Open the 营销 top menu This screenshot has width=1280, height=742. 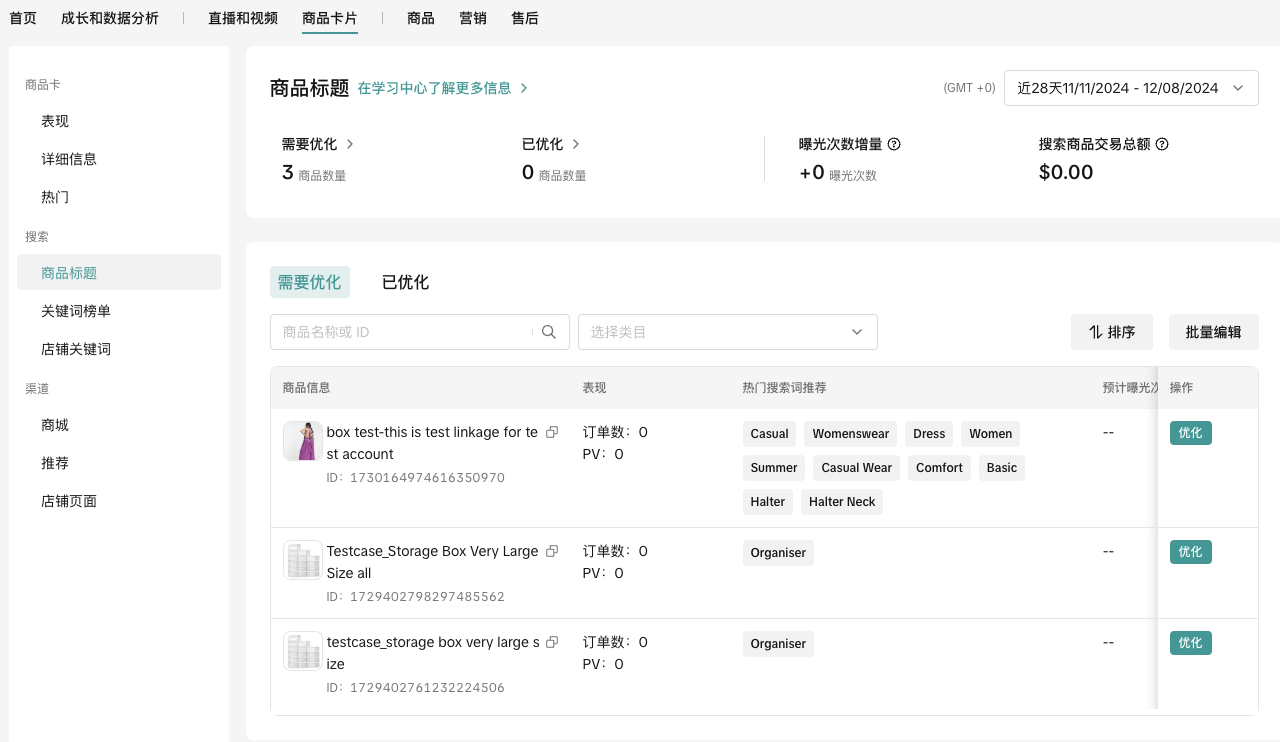tap(473, 18)
